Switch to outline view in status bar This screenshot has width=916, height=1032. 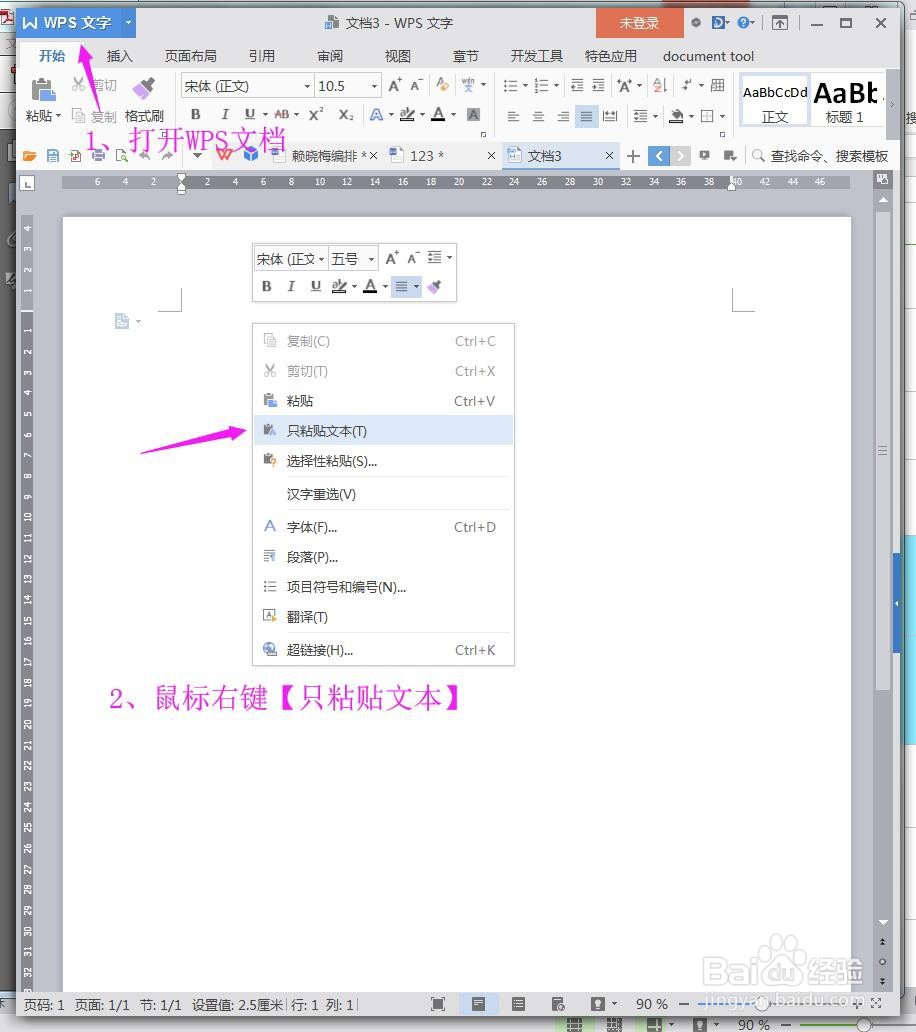tap(519, 1004)
